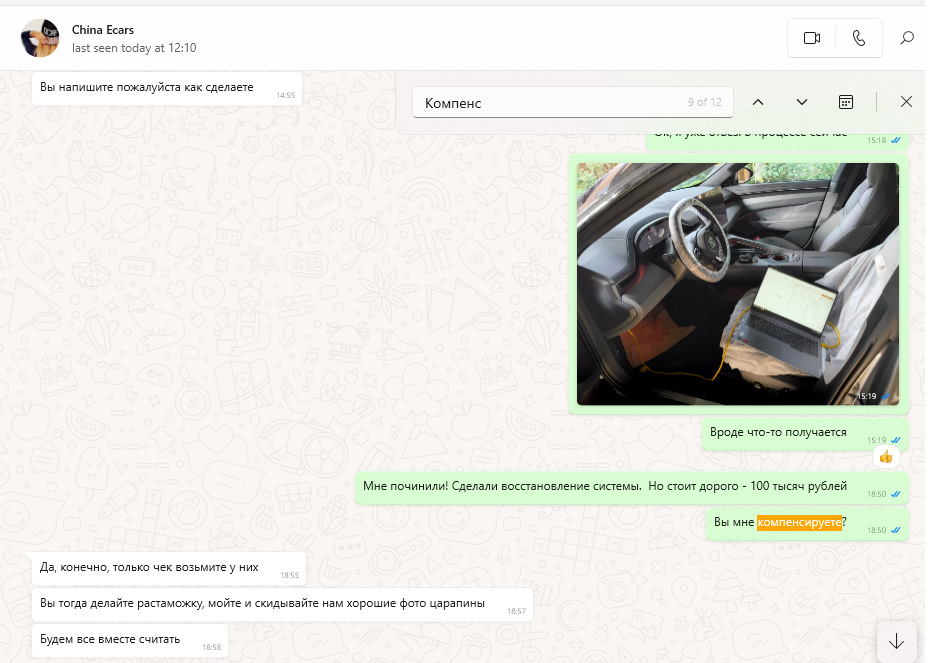Click read checkmarks on Вроде что-то получается
Screen dimensions: 931x663
click(x=896, y=440)
